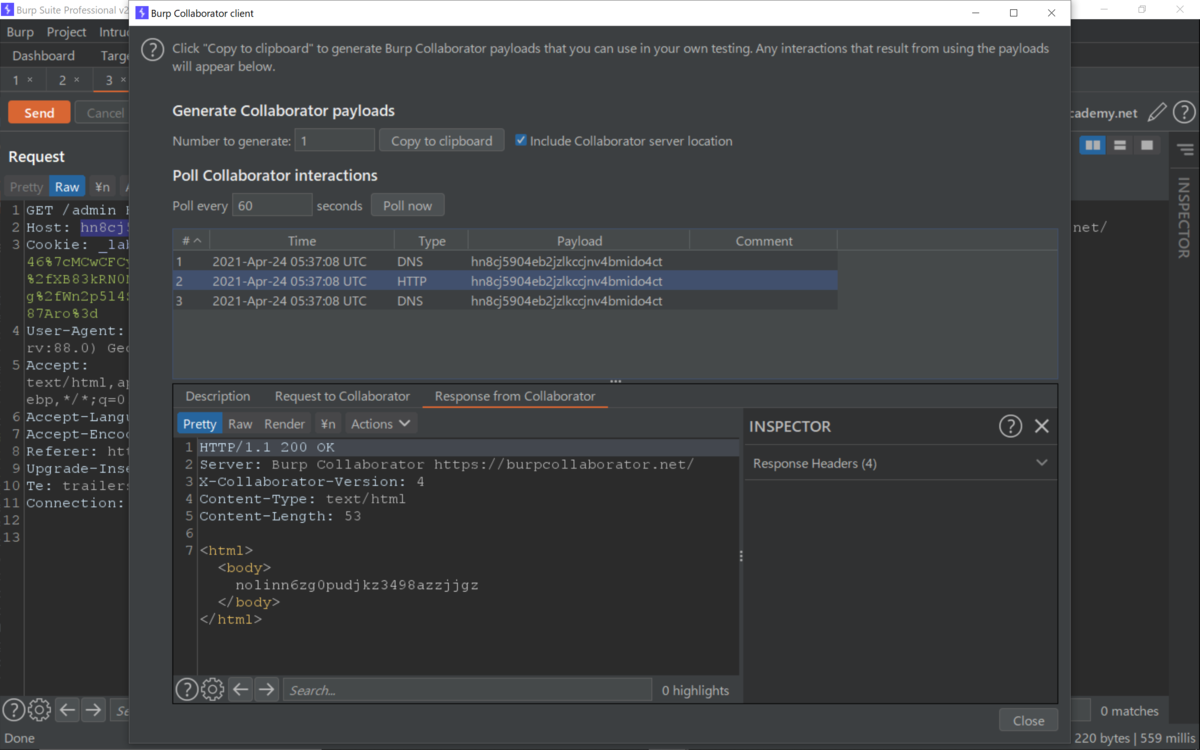Click the Poll every seconds field
Viewport: 1200px width, 750px height.
tap(273, 206)
